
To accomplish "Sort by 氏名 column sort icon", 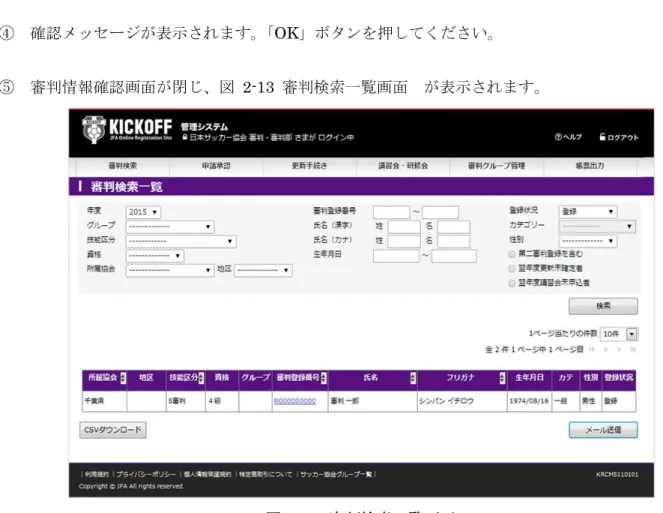I will pos(413,378).
